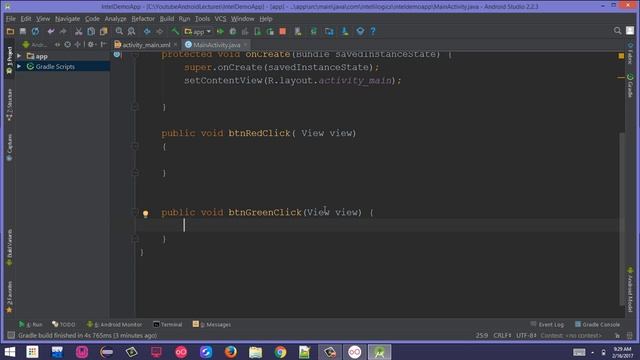Open the Terminal tool window

167,324
